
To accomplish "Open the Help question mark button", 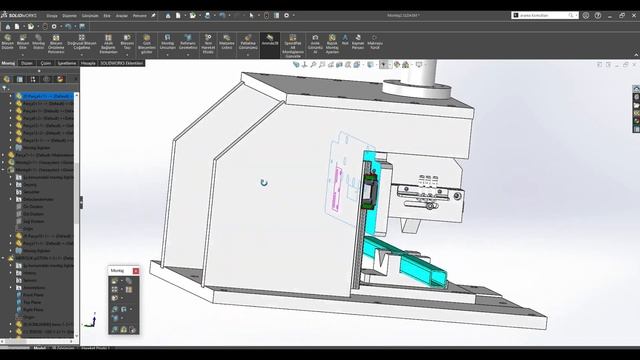I will [598, 16].
